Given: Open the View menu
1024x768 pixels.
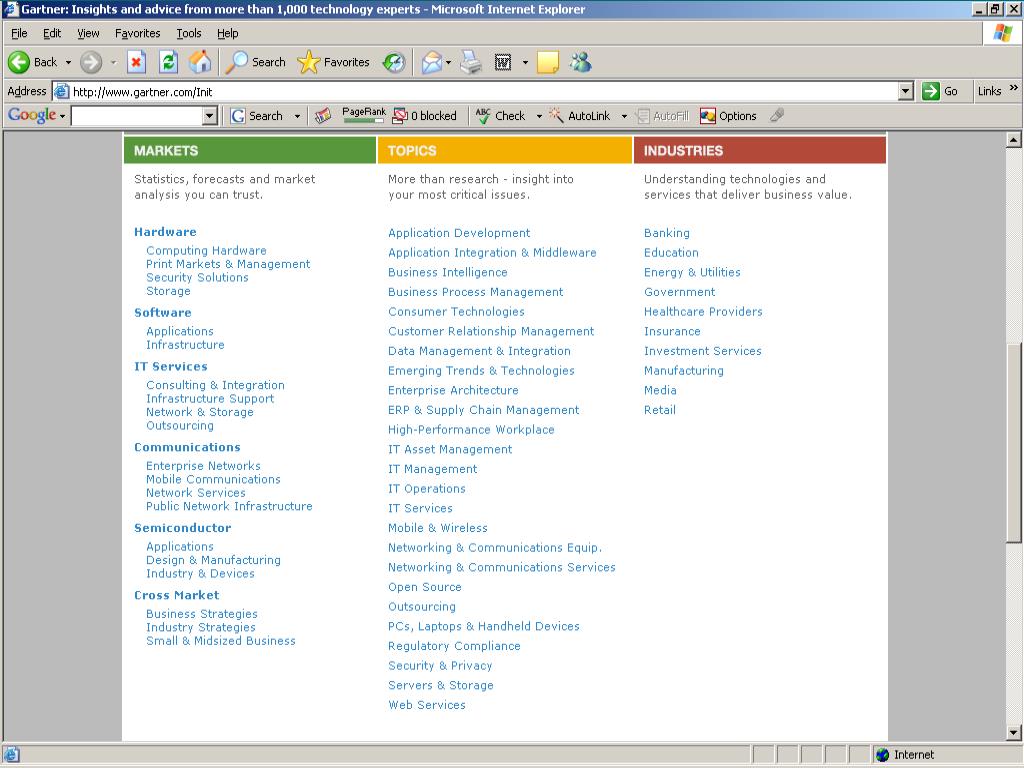Looking at the screenshot, I should coord(88,33).
